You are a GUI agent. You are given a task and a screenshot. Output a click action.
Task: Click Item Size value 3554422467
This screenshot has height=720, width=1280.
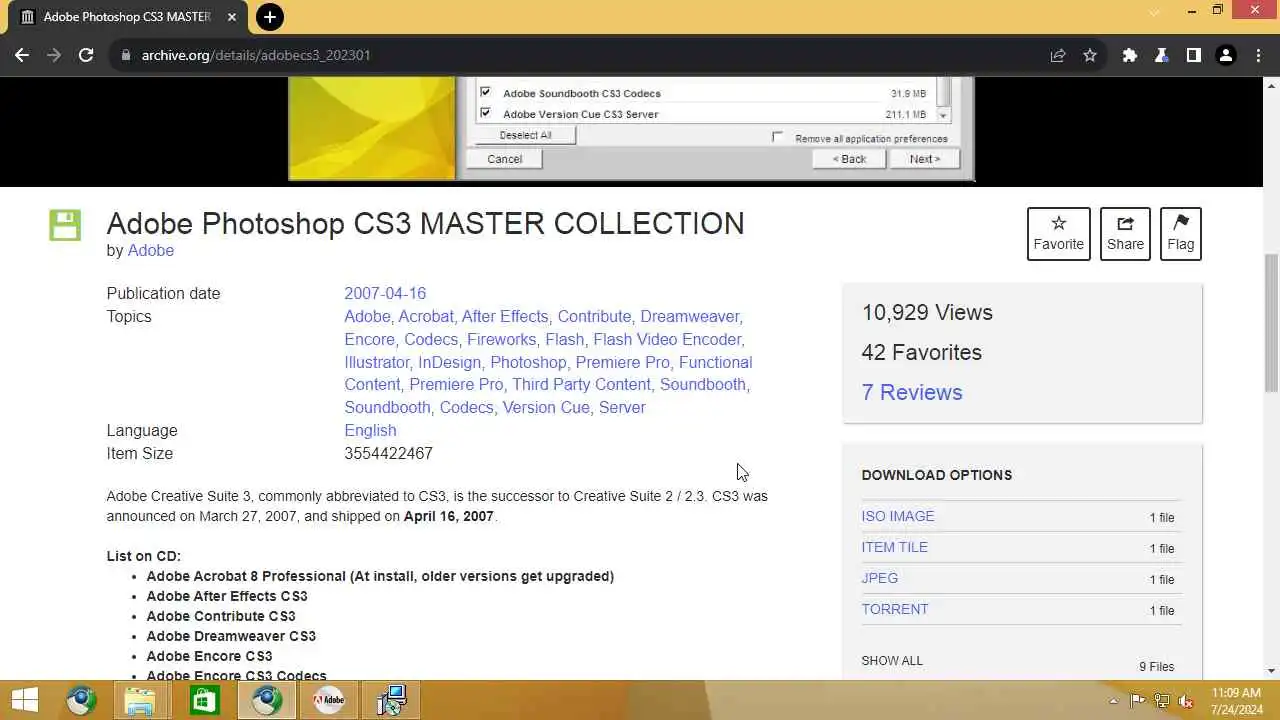388,453
